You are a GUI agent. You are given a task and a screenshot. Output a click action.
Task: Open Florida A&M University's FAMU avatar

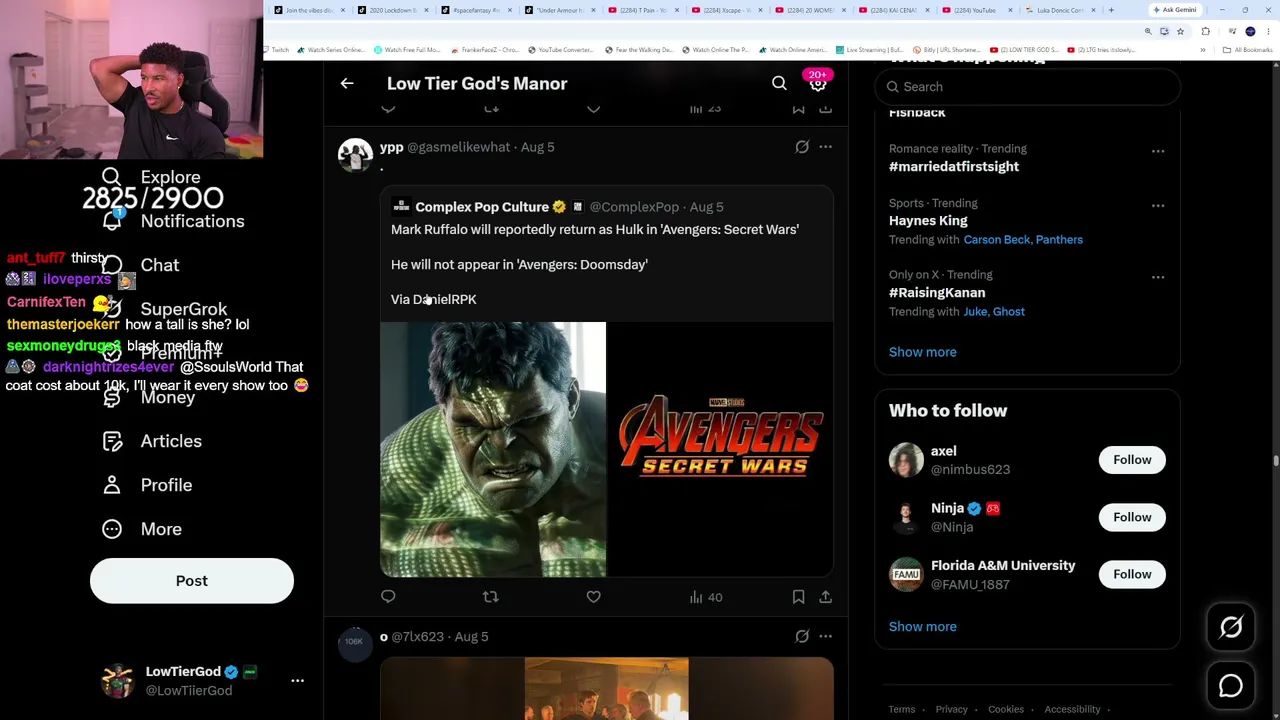[x=906, y=574]
